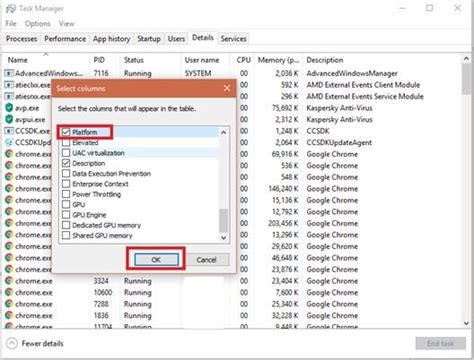Click the 203,456 K memory value

pyautogui.click(x=283, y=223)
